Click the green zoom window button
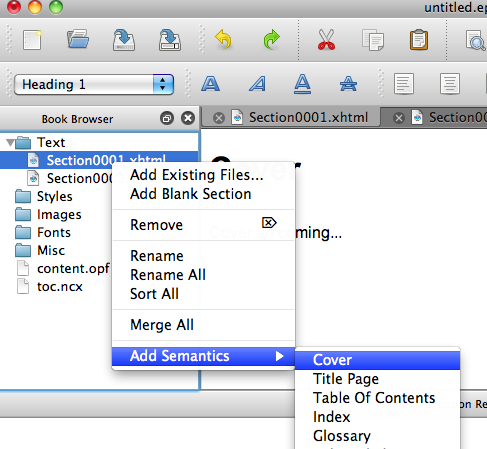The width and height of the screenshot is (487, 449). (x=56, y=7)
